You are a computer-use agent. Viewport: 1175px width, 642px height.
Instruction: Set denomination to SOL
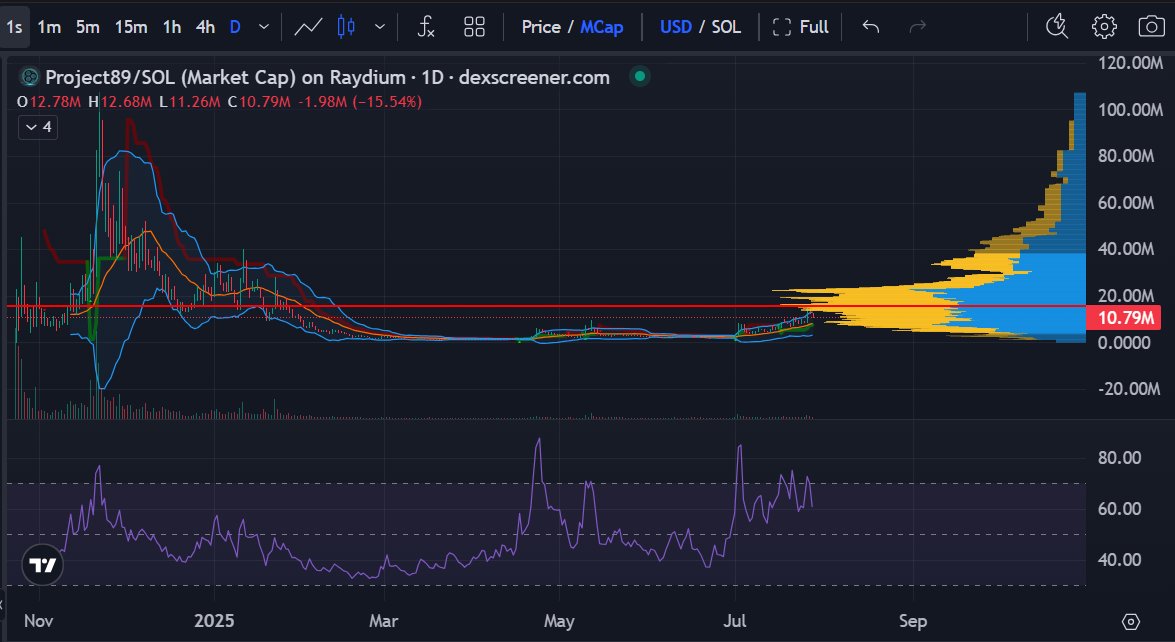[726, 27]
